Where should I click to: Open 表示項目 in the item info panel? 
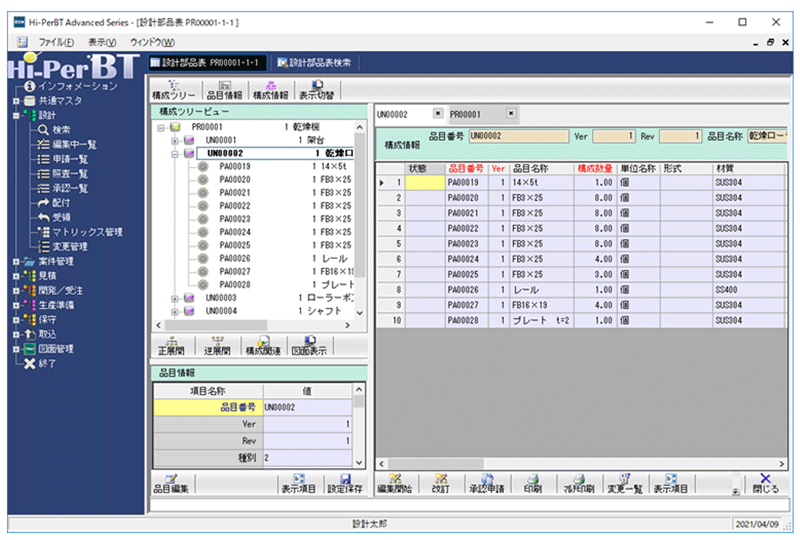[298, 483]
